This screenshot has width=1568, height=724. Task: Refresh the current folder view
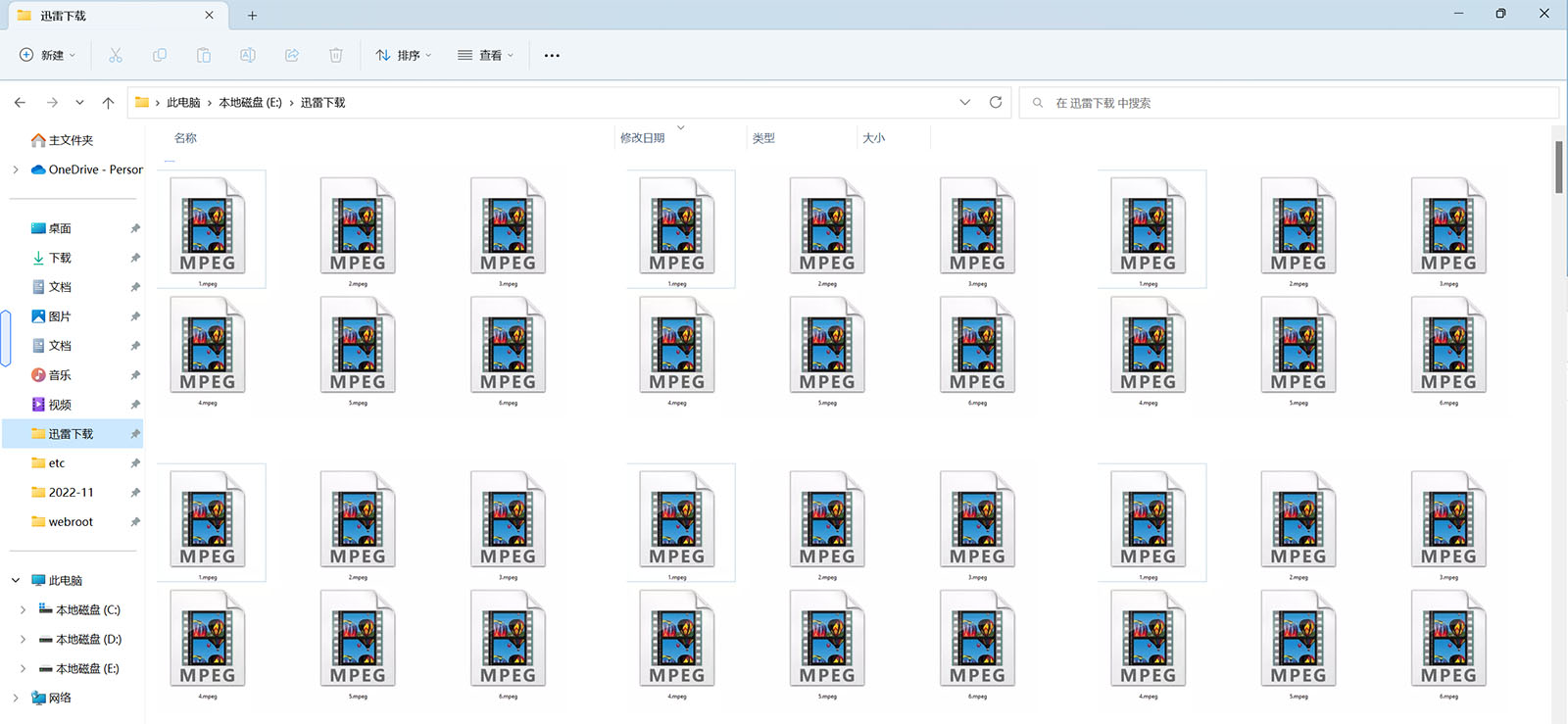coord(996,102)
